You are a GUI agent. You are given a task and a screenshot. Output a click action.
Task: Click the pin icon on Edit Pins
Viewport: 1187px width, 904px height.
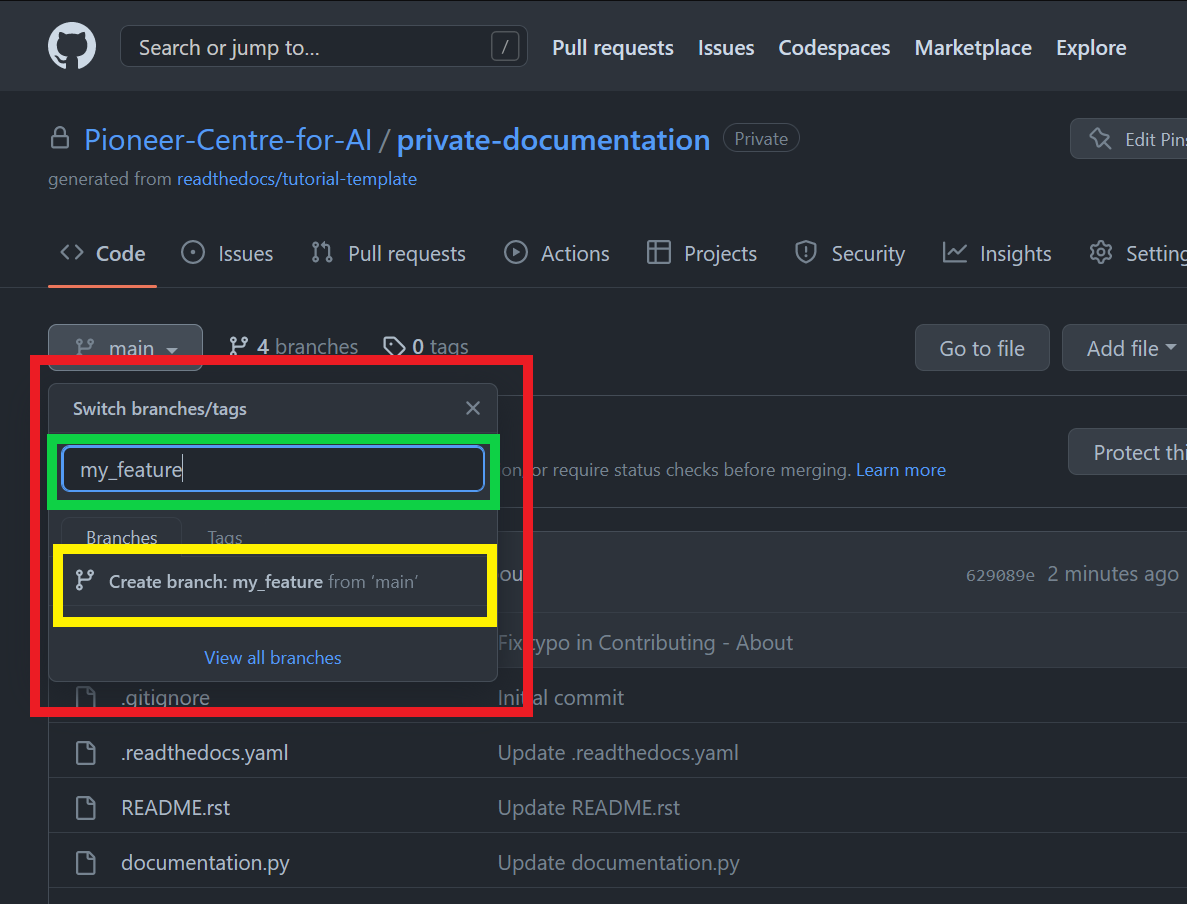coord(1100,139)
